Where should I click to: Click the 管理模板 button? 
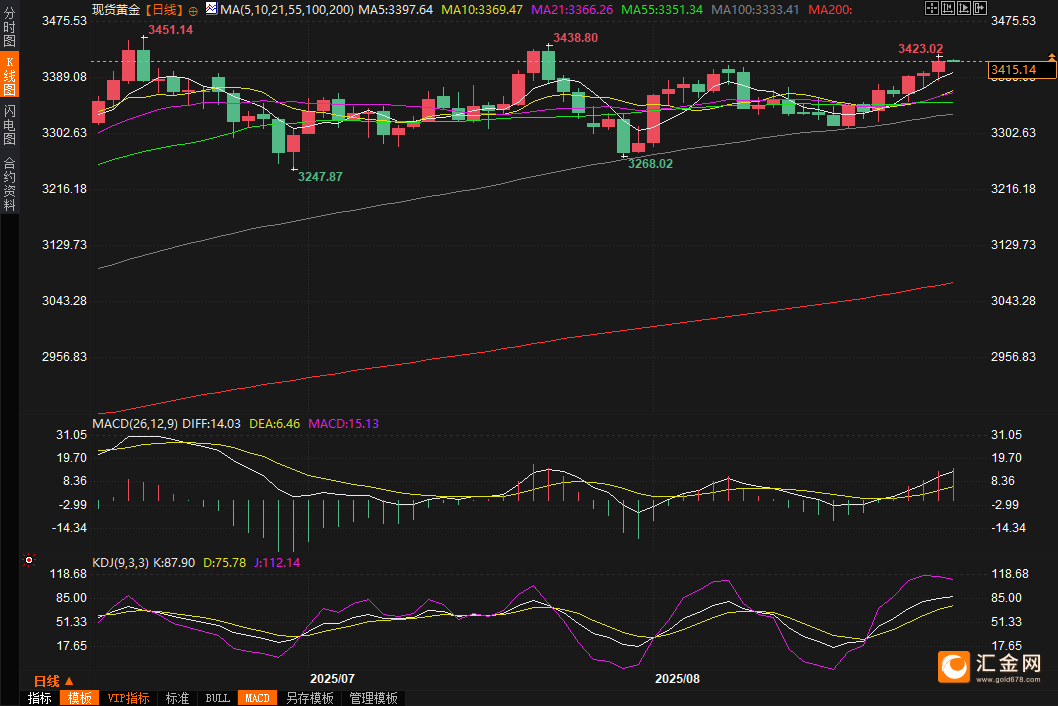(x=373, y=698)
